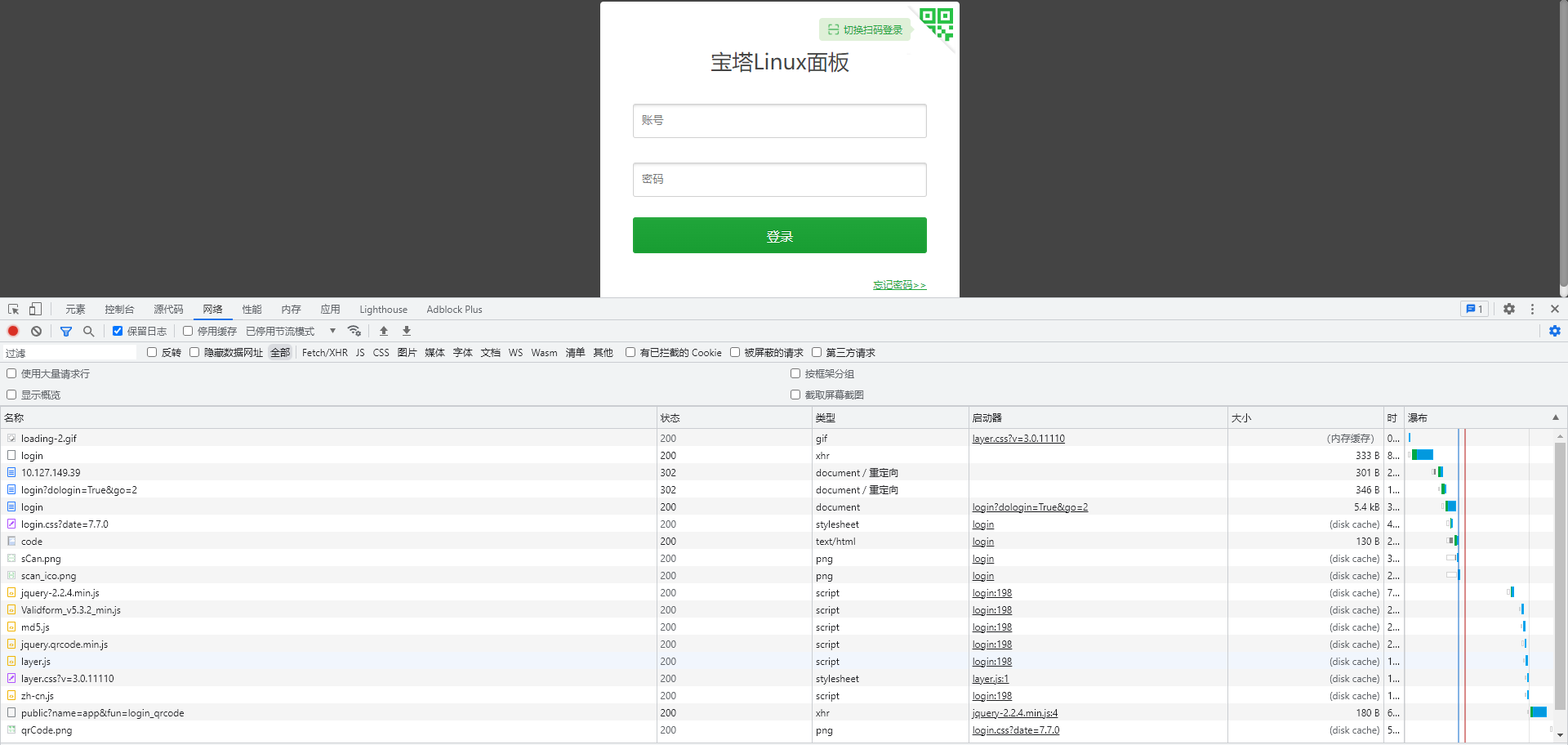1568x745 pixels.
Task: Click the loading-2.gif file icon
Action: coord(11,439)
